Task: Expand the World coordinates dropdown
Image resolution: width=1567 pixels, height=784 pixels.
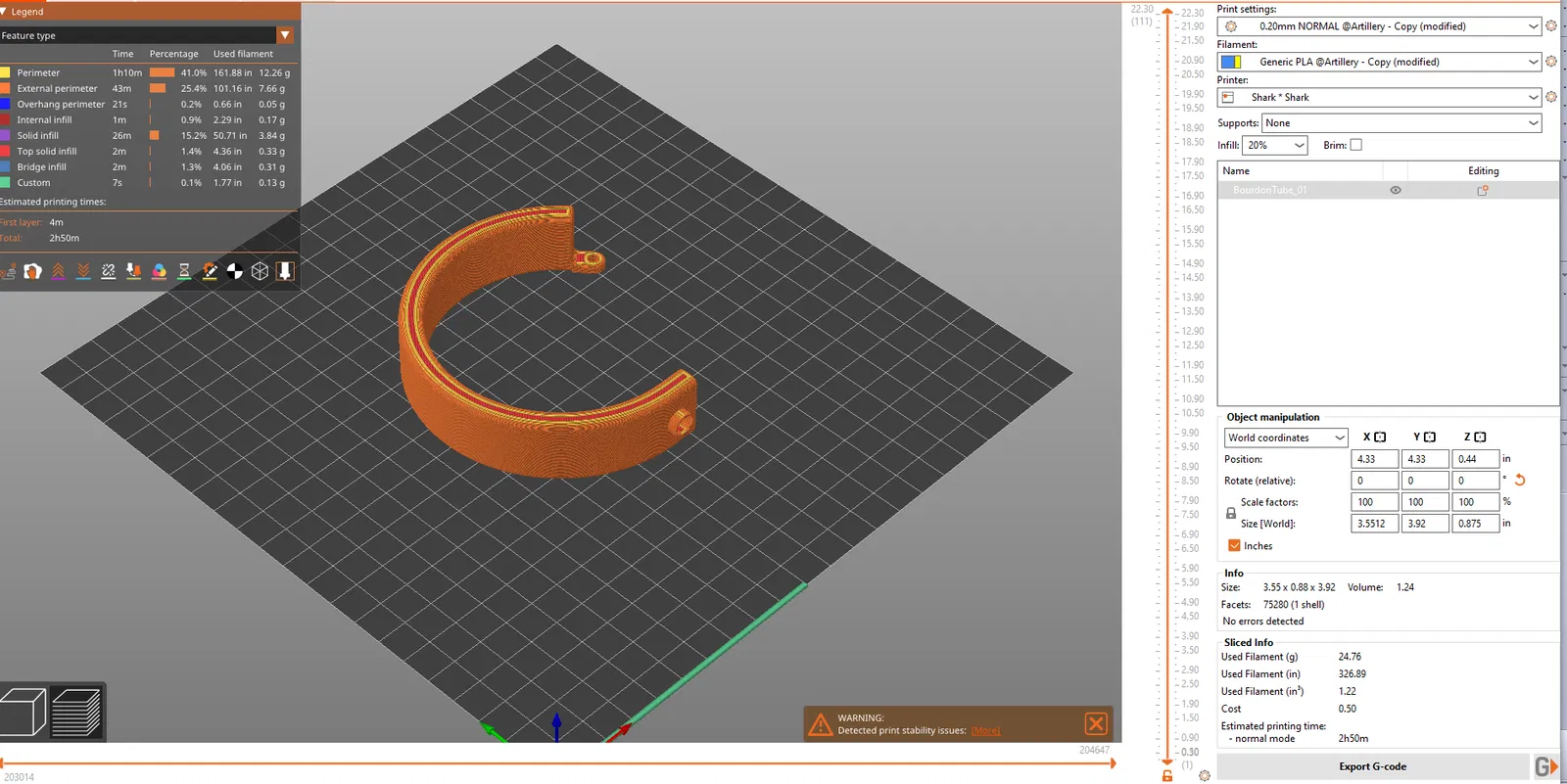Action: coord(1286,438)
